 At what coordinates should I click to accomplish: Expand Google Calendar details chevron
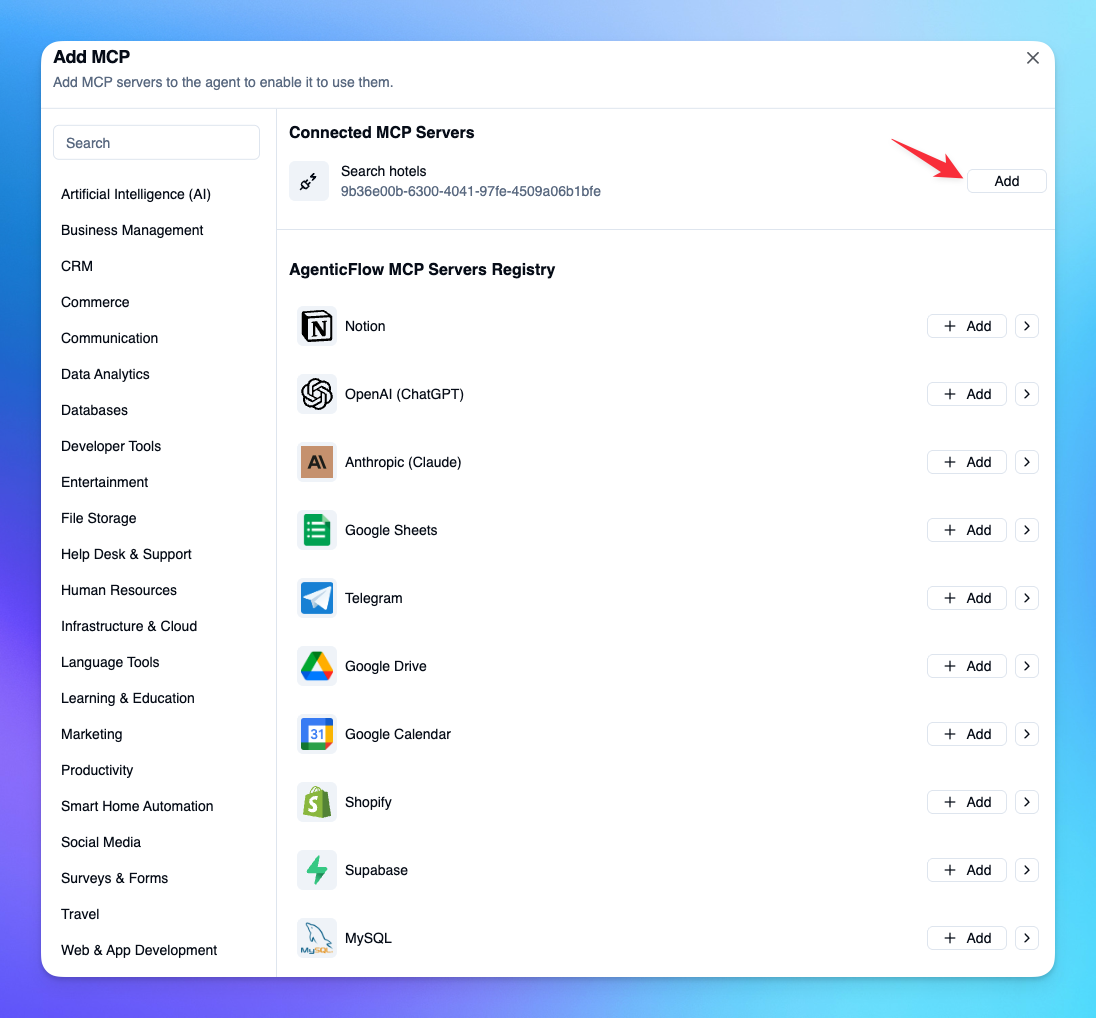[1027, 734]
